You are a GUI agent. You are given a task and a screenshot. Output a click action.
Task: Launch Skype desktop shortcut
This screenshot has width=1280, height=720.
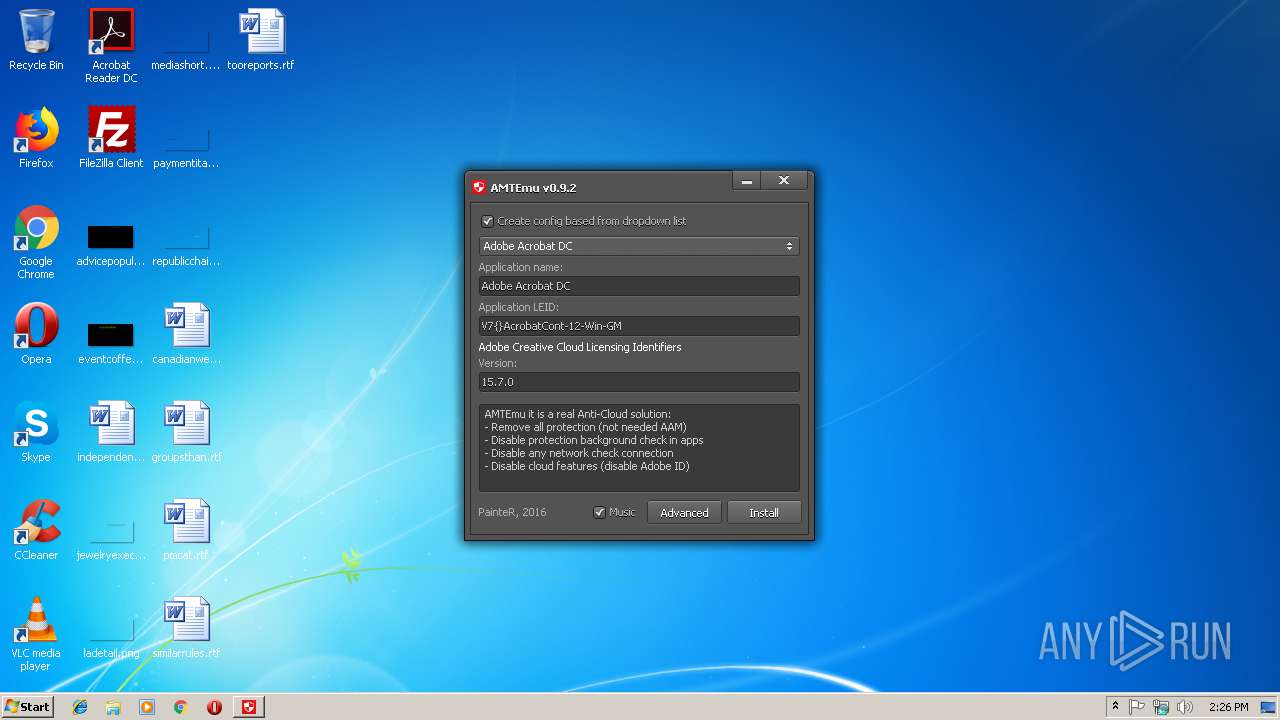(x=36, y=433)
